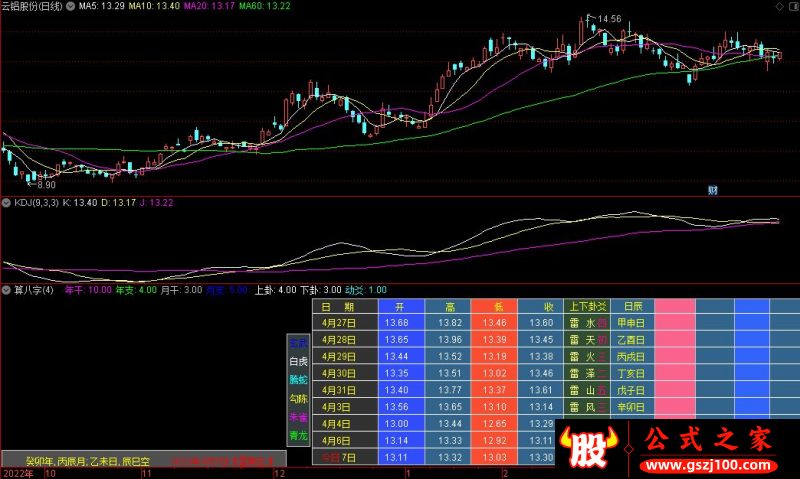
Task: Click the 8.90 low price marker
Action: [46, 185]
